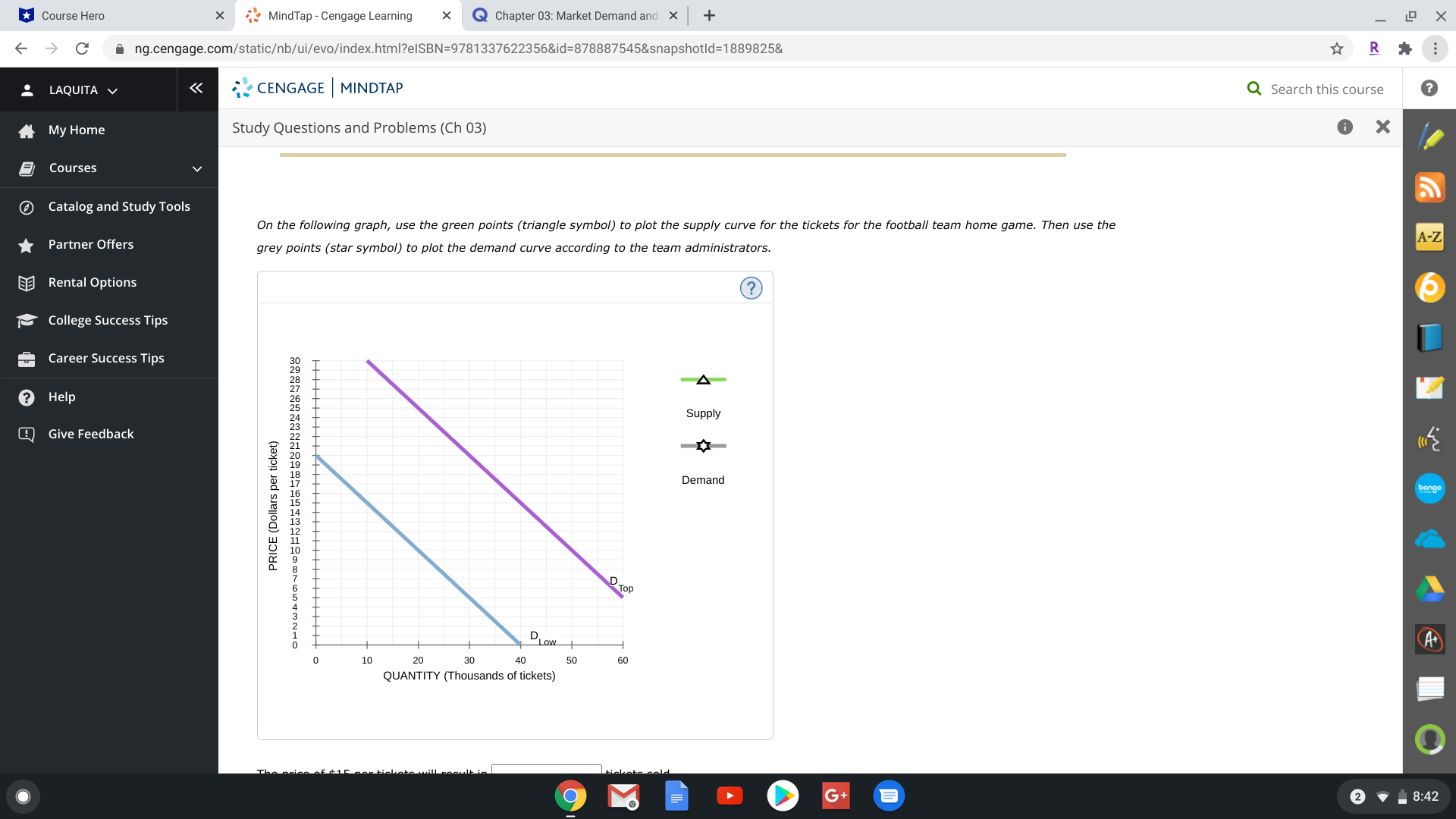
Task: Click the Chapter 03 browser tab
Action: (x=575, y=15)
